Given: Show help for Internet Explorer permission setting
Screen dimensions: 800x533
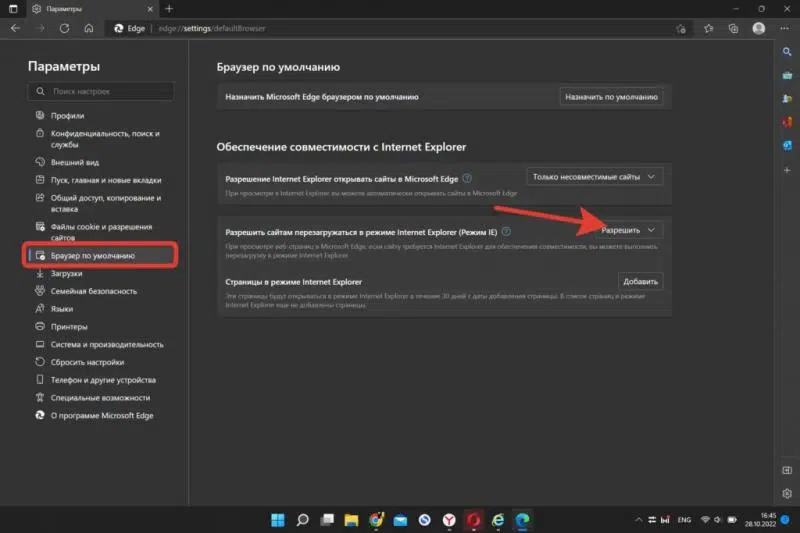Looking at the screenshot, I should 467,178.
